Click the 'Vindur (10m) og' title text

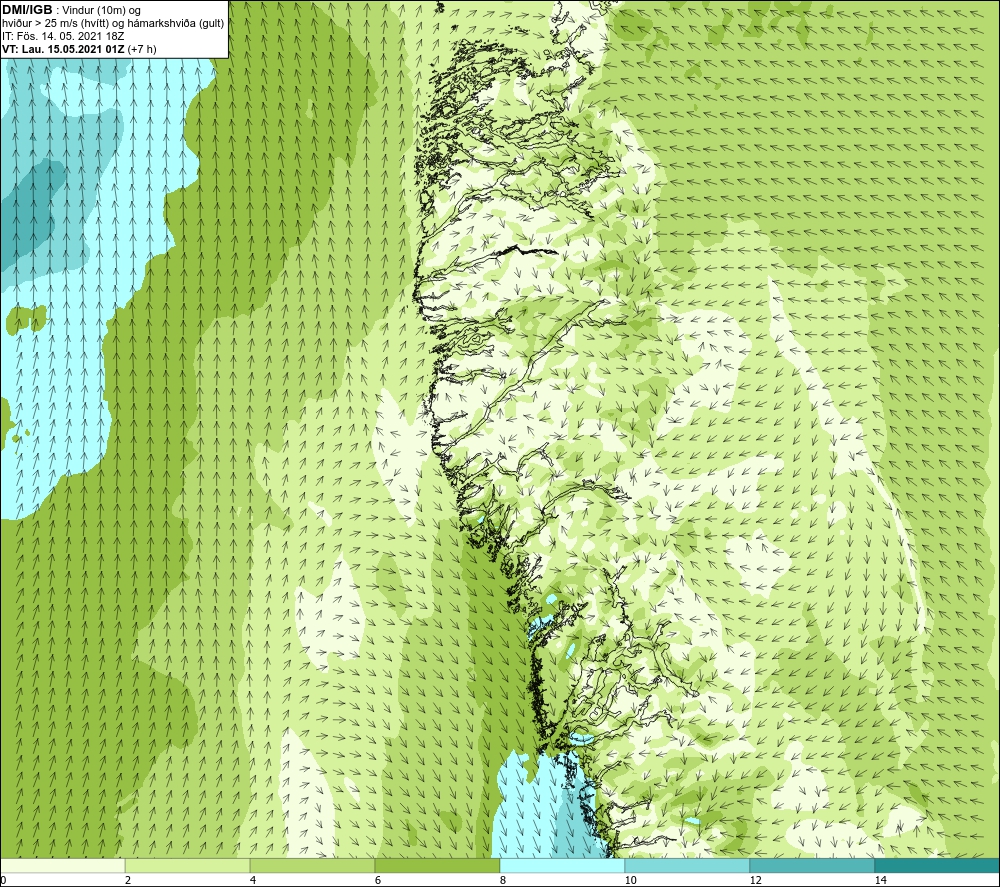pos(102,11)
